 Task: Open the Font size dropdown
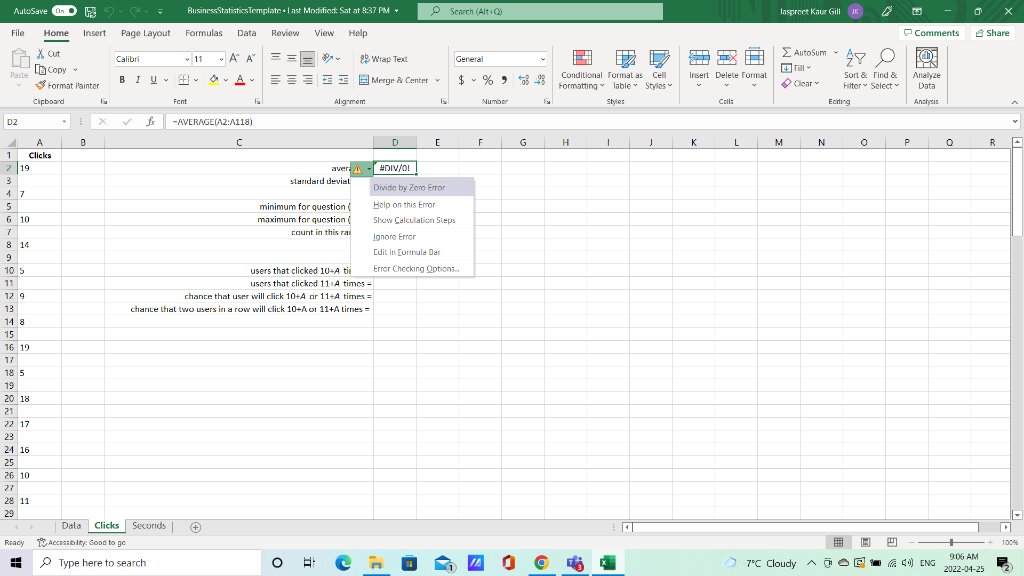[221, 59]
